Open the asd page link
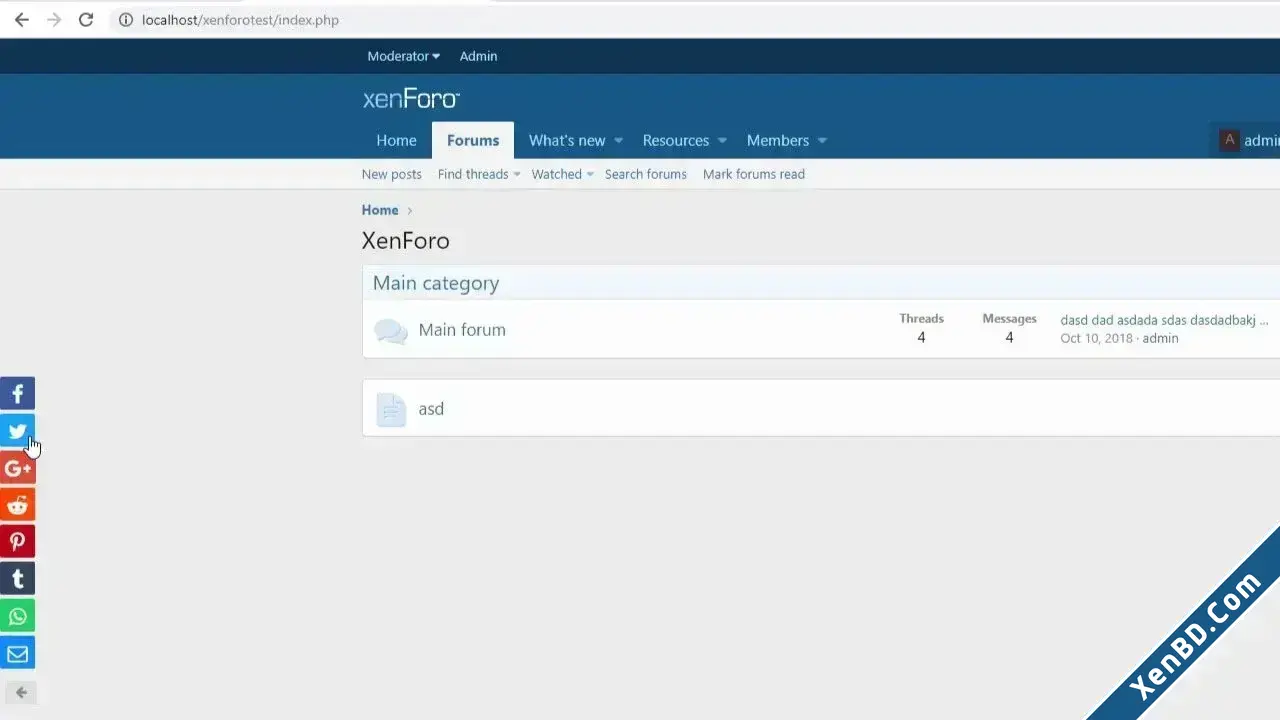Viewport: 1280px width, 720px height. [431, 409]
